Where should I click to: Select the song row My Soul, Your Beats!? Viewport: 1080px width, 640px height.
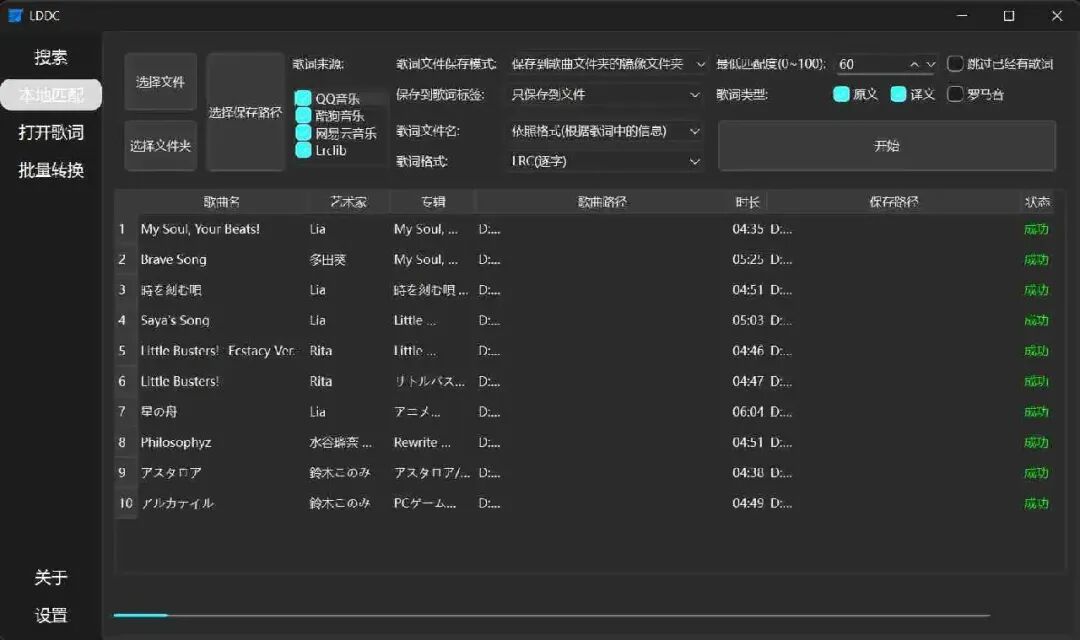pyautogui.click(x=584, y=229)
